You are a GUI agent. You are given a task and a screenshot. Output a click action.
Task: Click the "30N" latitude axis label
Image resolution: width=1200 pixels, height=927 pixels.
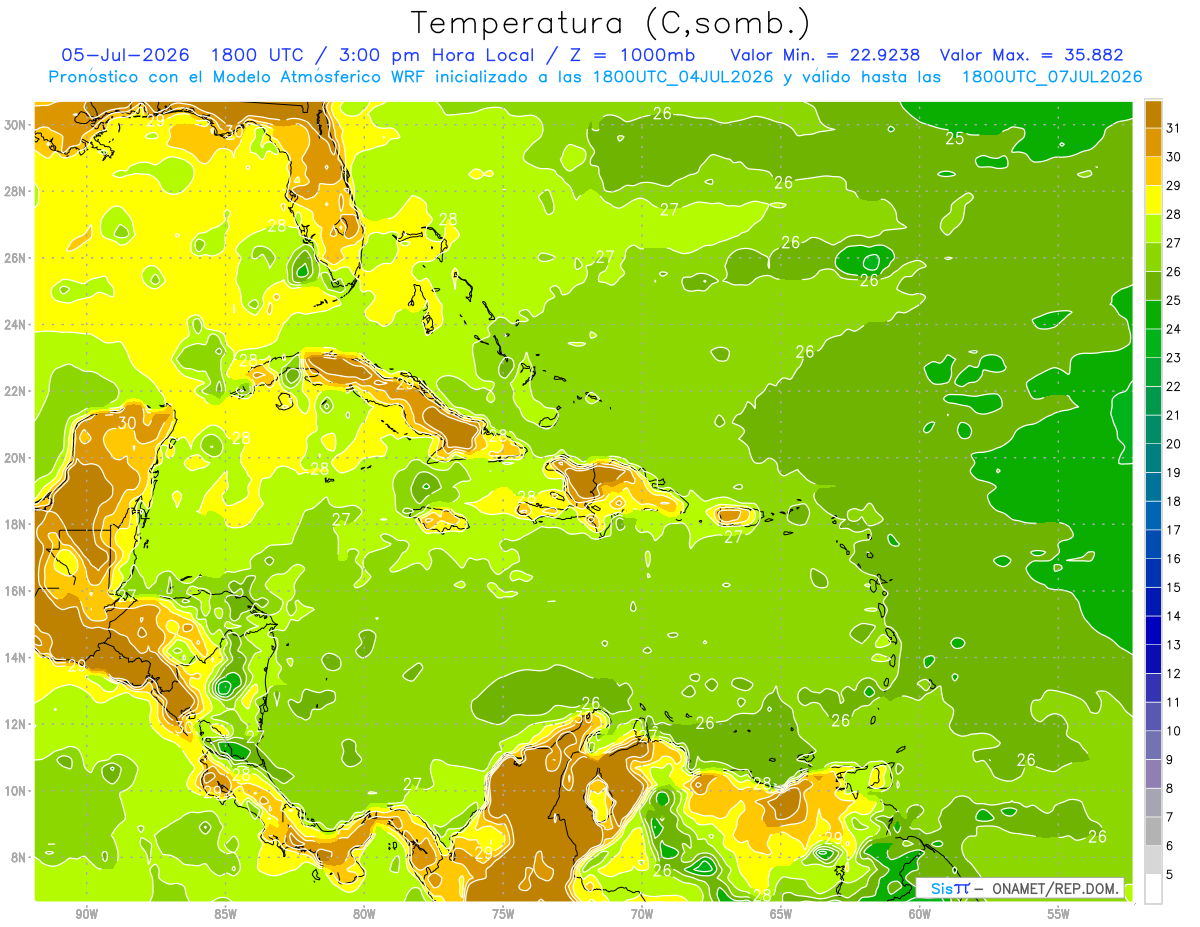point(16,125)
